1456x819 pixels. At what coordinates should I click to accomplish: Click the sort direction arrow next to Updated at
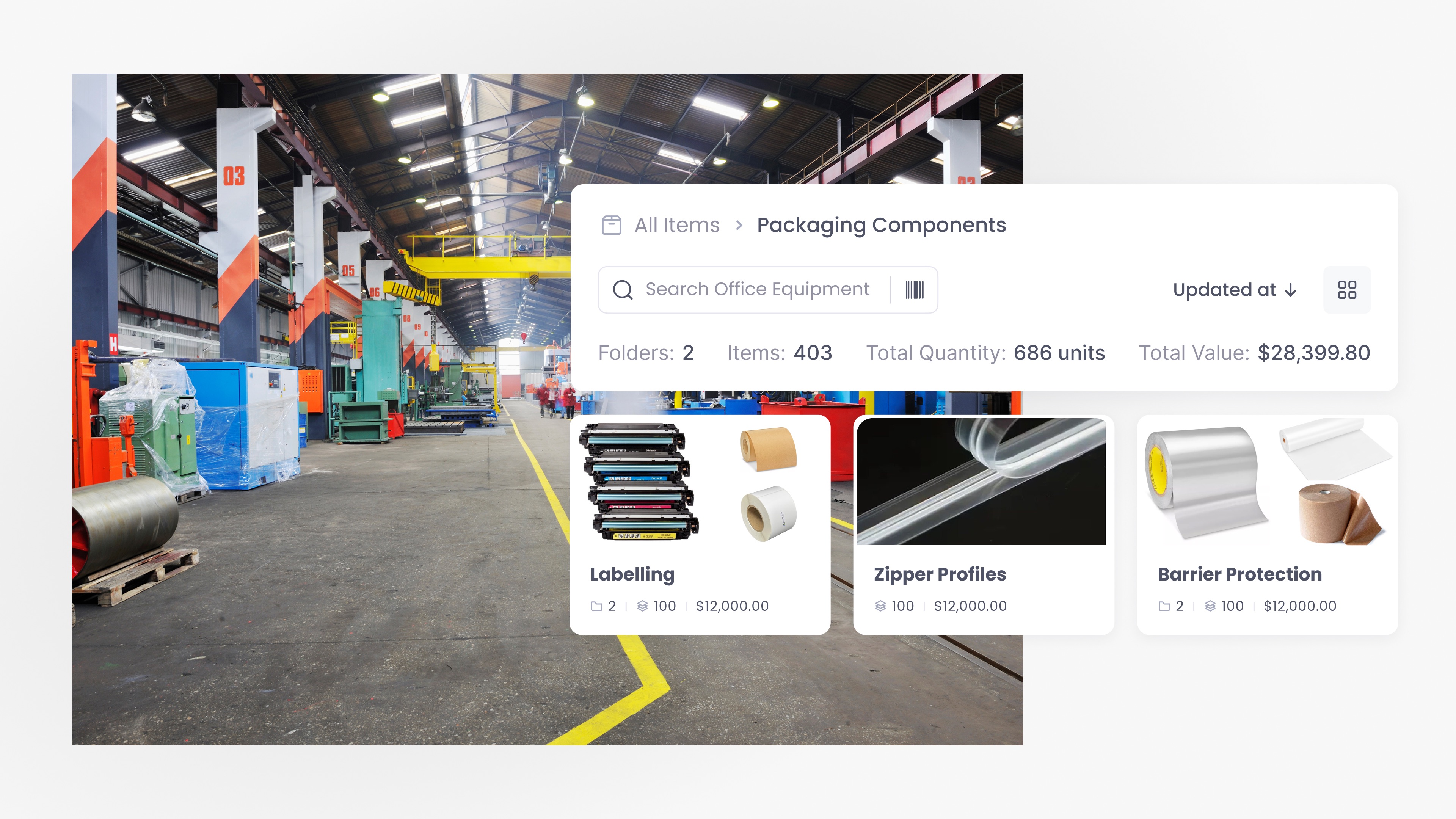[x=1290, y=290]
